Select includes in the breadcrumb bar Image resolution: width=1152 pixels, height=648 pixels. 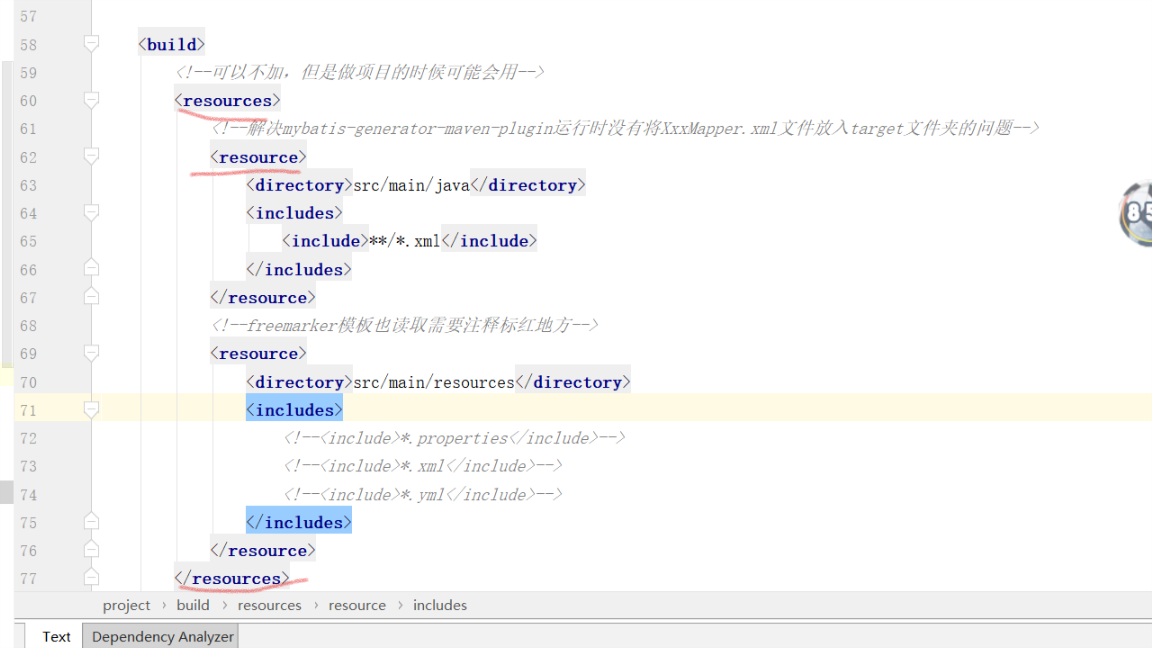pos(439,605)
